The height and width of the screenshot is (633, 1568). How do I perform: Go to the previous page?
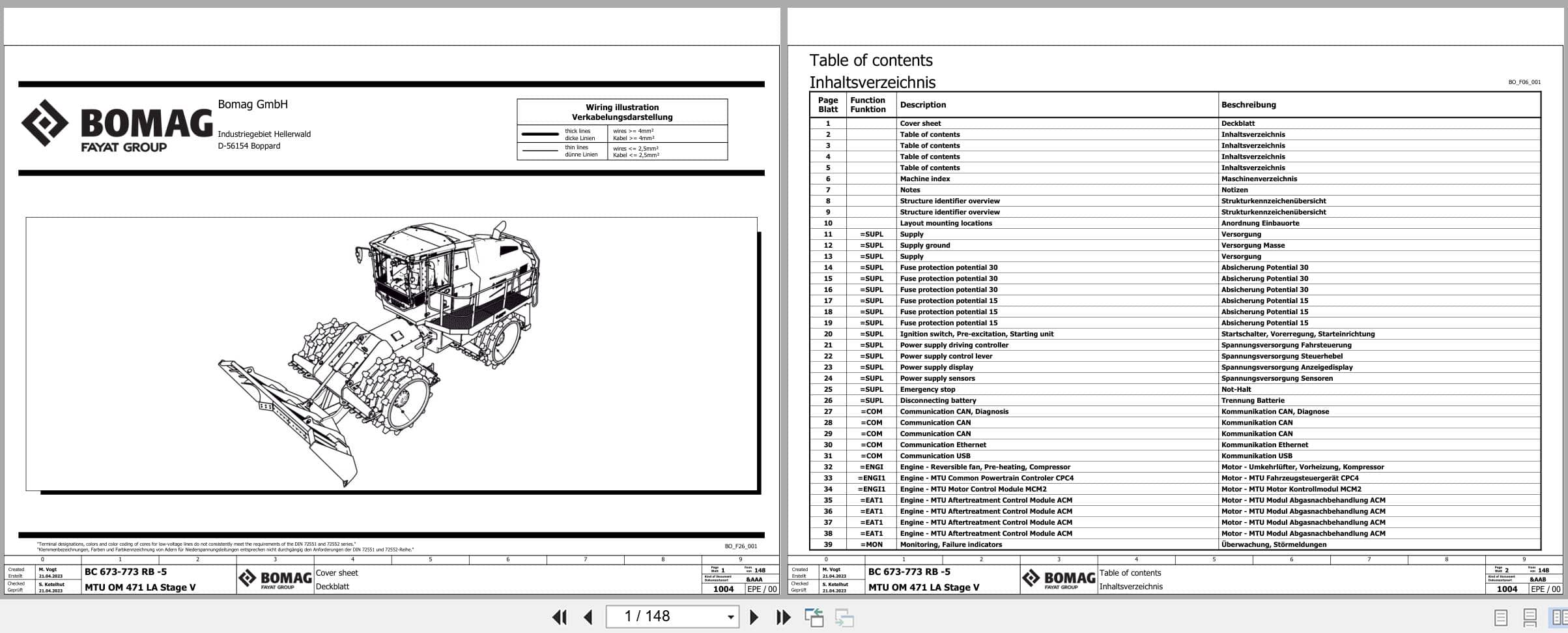click(x=588, y=617)
